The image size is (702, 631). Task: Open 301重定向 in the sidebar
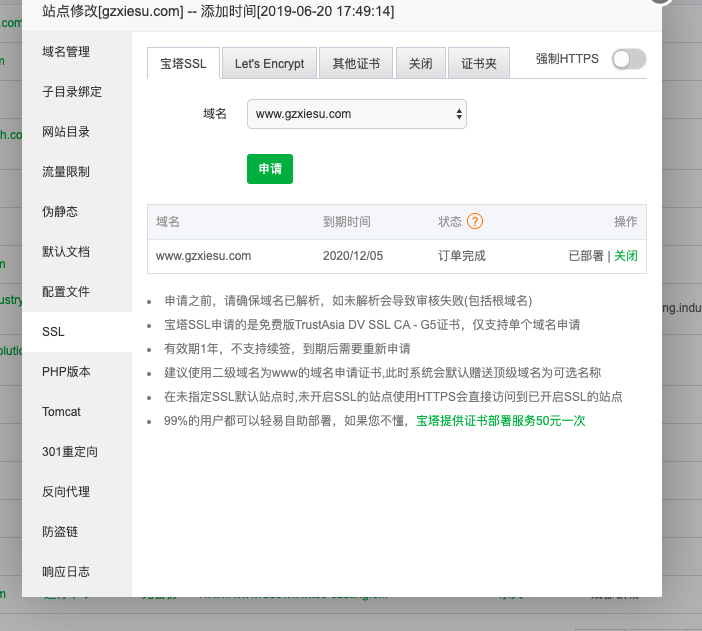(77, 451)
